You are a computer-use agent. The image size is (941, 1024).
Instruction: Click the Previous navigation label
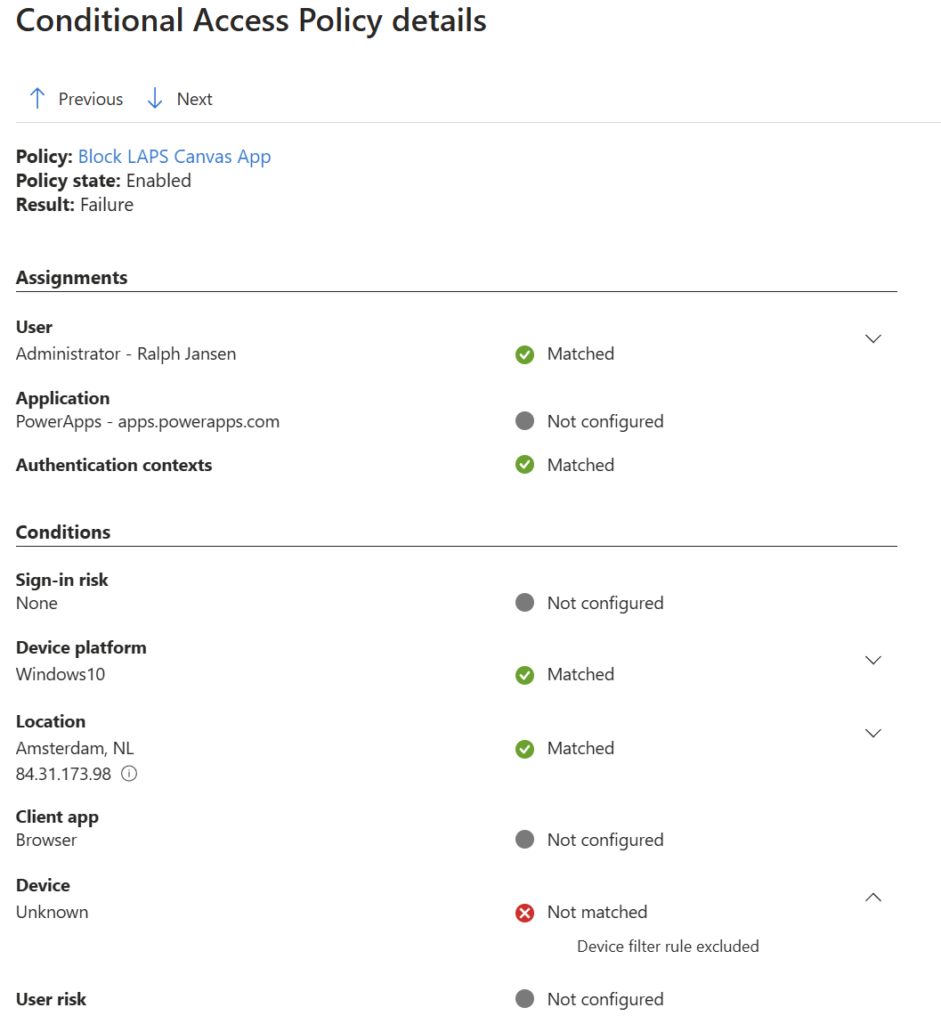click(x=90, y=99)
